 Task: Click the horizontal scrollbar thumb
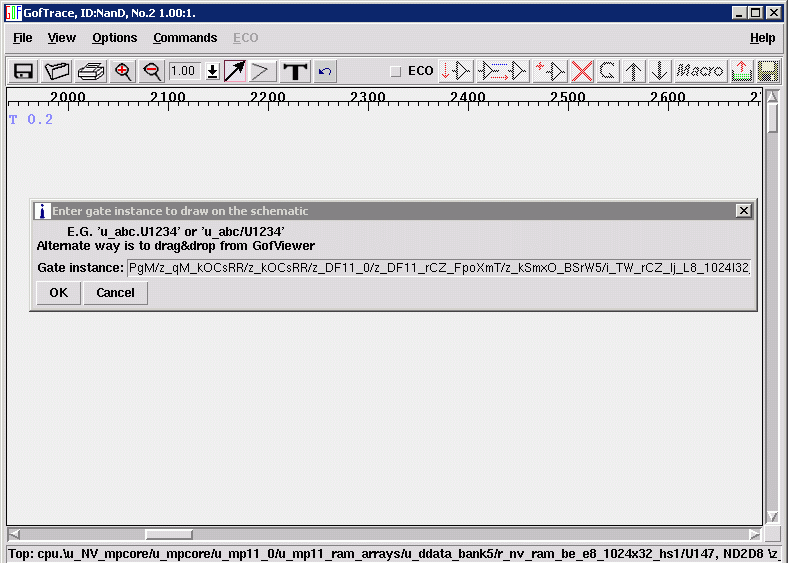(x=169, y=534)
